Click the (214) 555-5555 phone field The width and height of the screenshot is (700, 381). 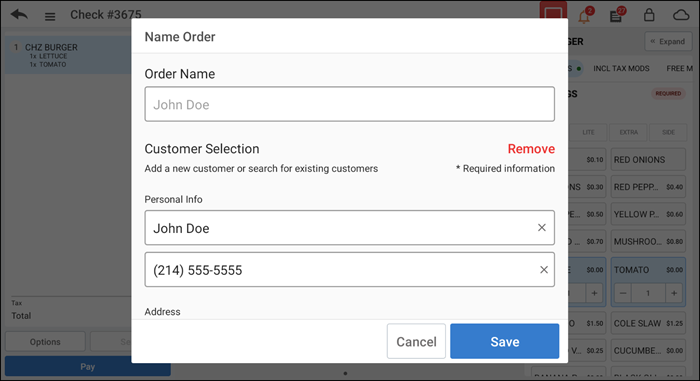[x=350, y=270]
